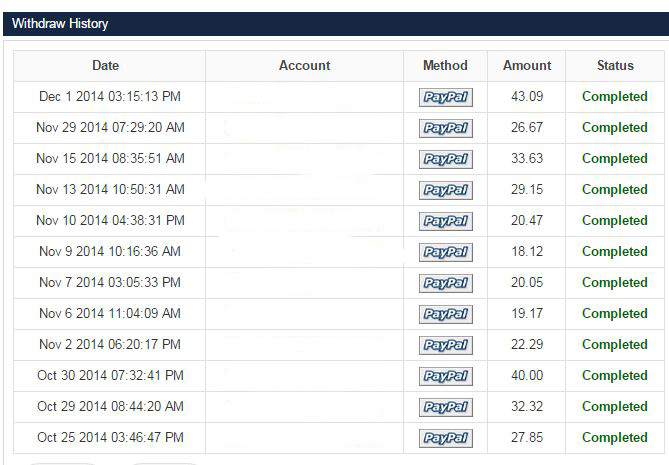
Task: Click PayPal icon in the 26.67 row
Action: 445,128
